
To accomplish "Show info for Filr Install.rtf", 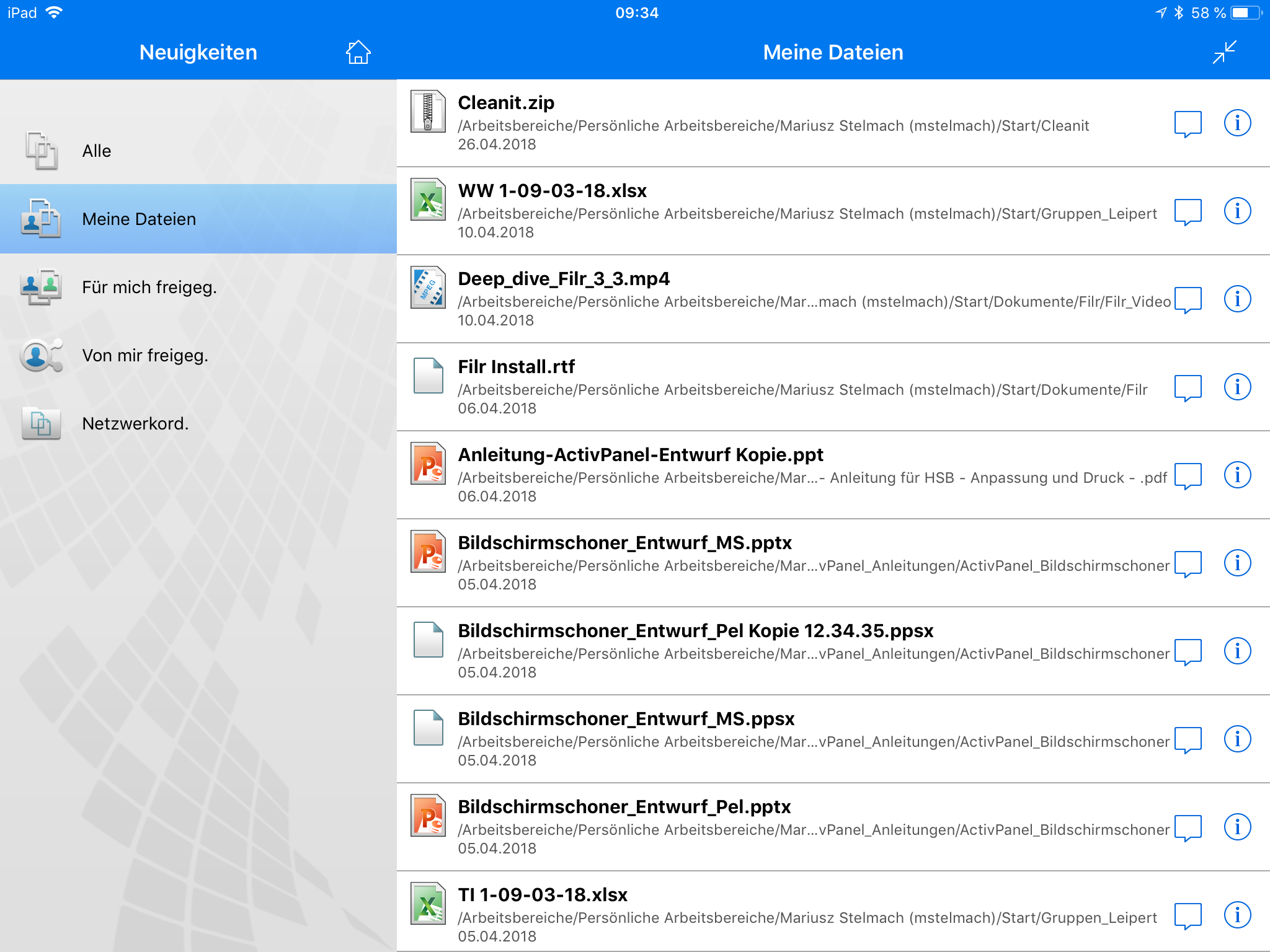I will click(x=1237, y=387).
